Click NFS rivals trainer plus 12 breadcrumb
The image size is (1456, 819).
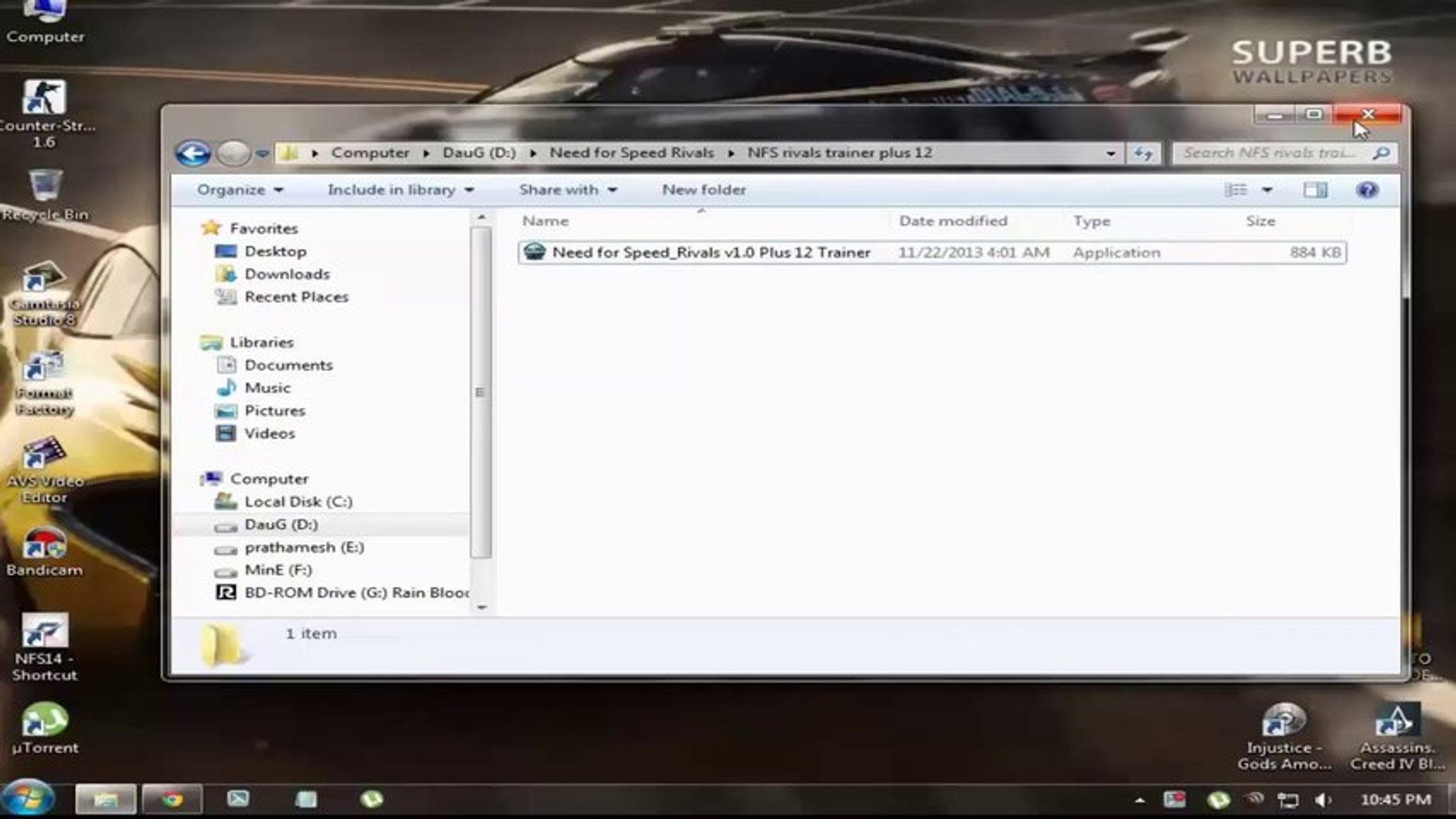[839, 152]
